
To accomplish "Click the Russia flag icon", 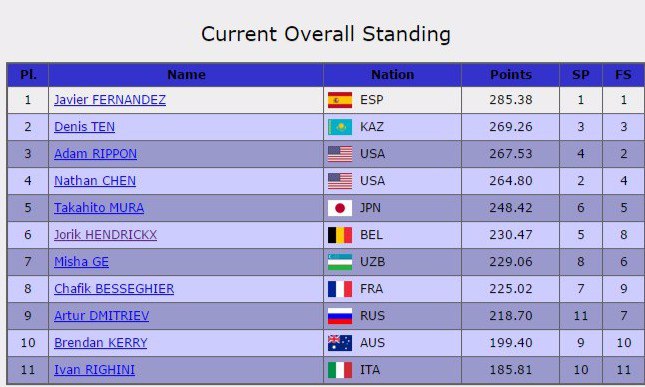I will [340, 316].
